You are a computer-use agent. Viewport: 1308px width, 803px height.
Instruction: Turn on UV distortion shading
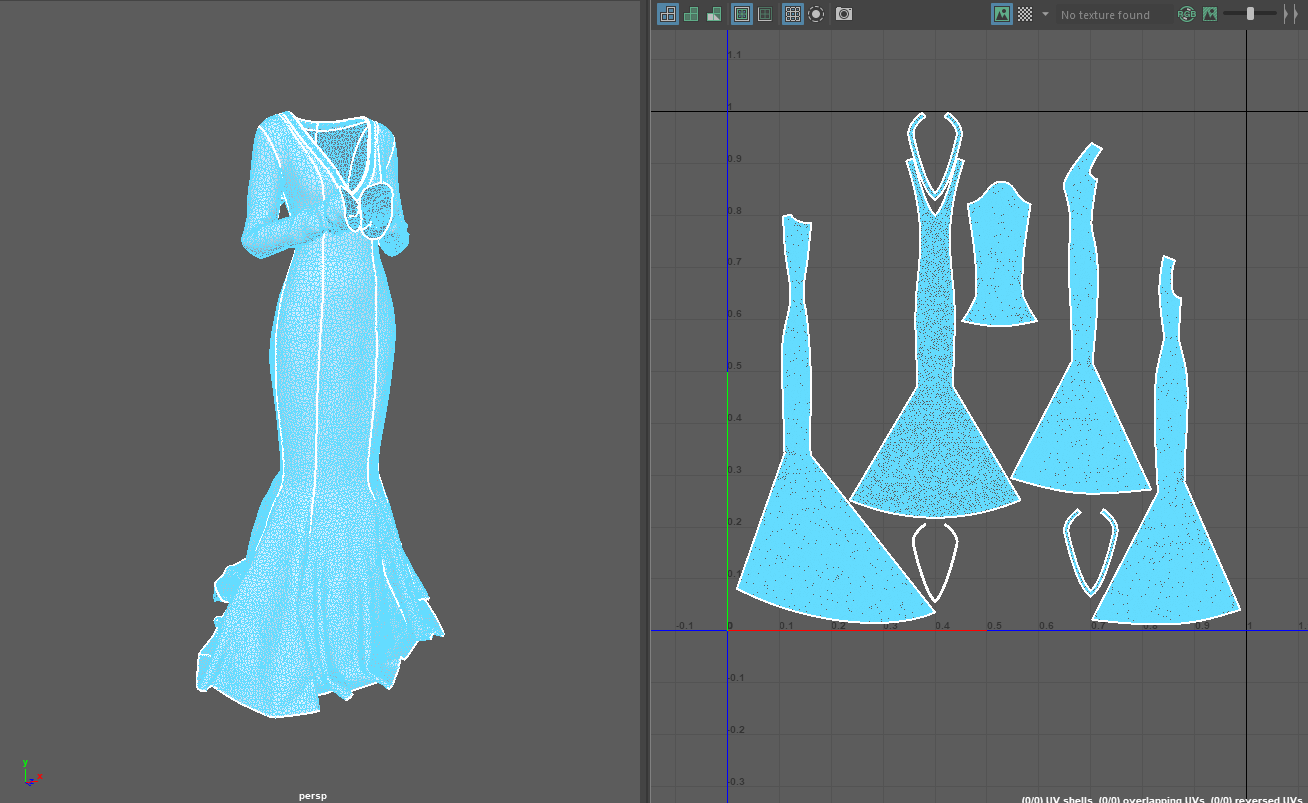pyautogui.click(x=715, y=14)
